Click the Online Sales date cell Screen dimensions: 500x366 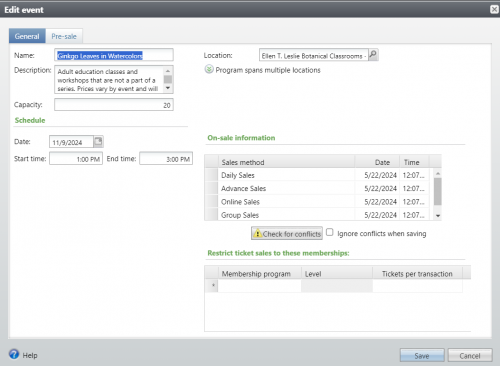(377, 202)
